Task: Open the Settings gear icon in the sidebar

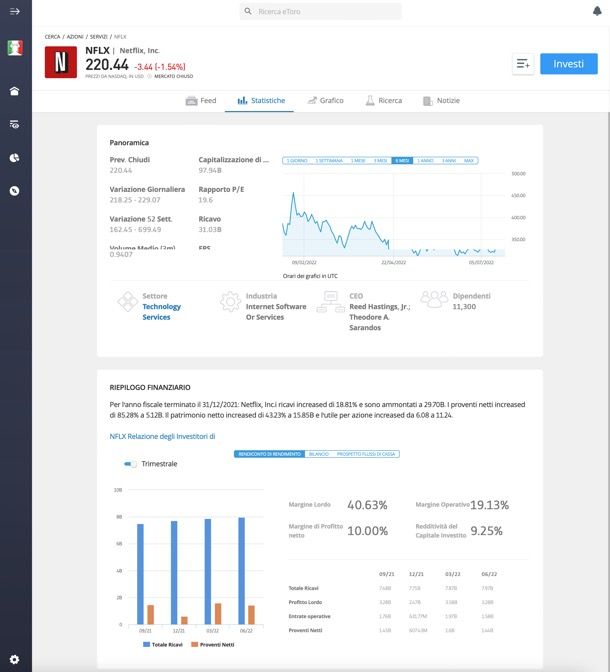Action: (x=15, y=659)
